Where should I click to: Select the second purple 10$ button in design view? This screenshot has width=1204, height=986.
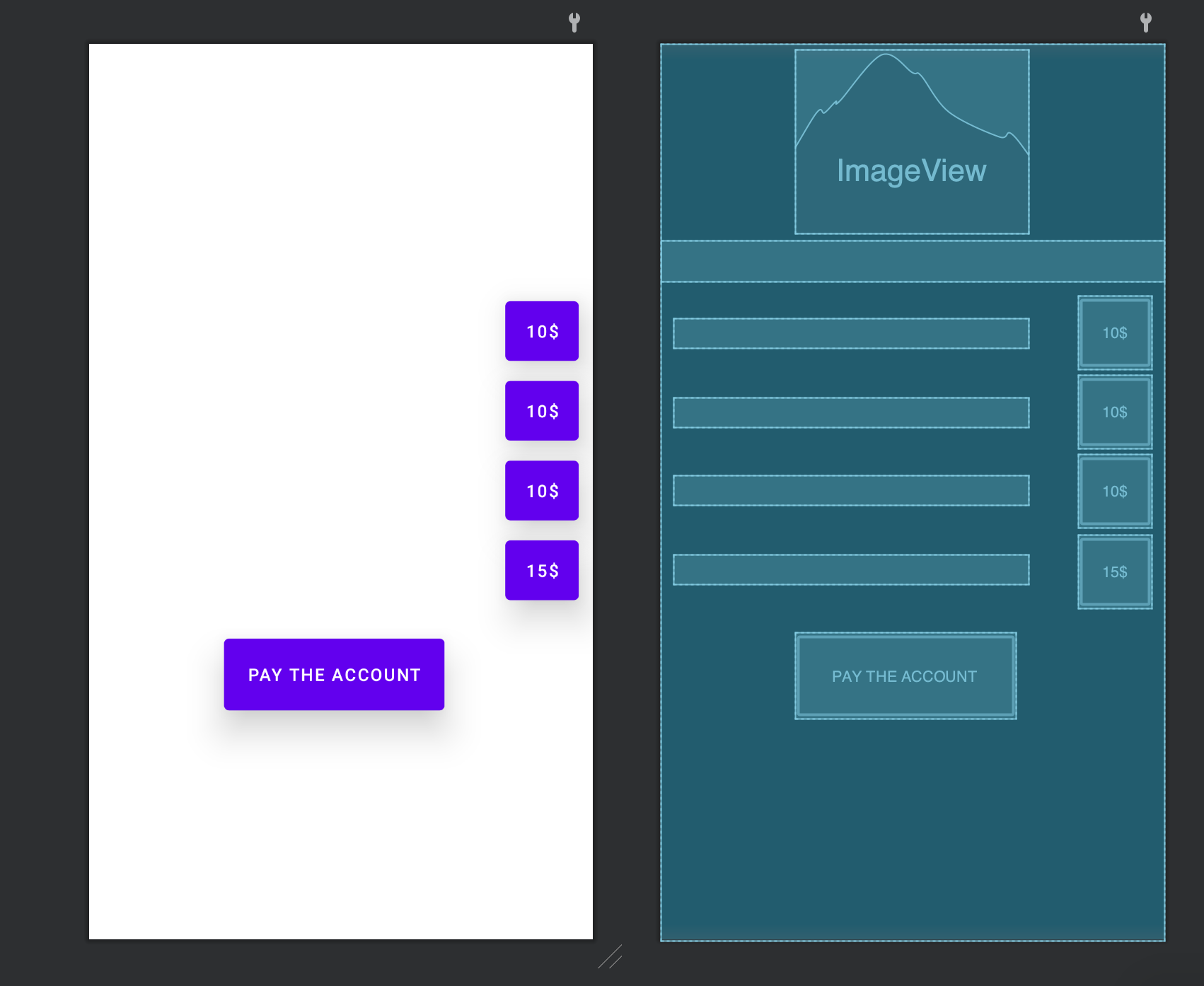click(542, 411)
